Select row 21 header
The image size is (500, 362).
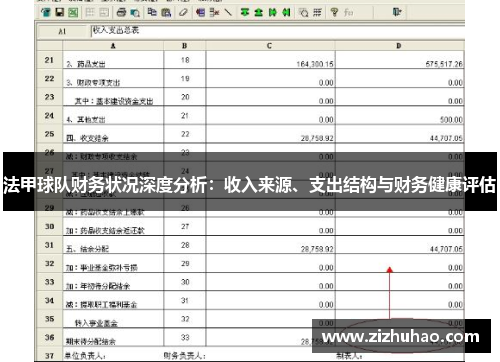click(x=49, y=60)
